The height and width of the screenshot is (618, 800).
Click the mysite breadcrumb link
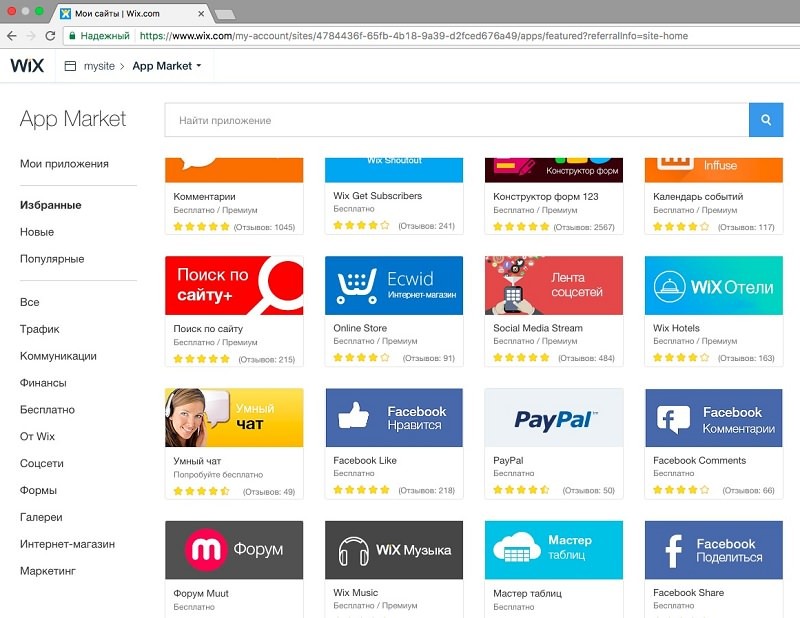[x=100, y=66]
